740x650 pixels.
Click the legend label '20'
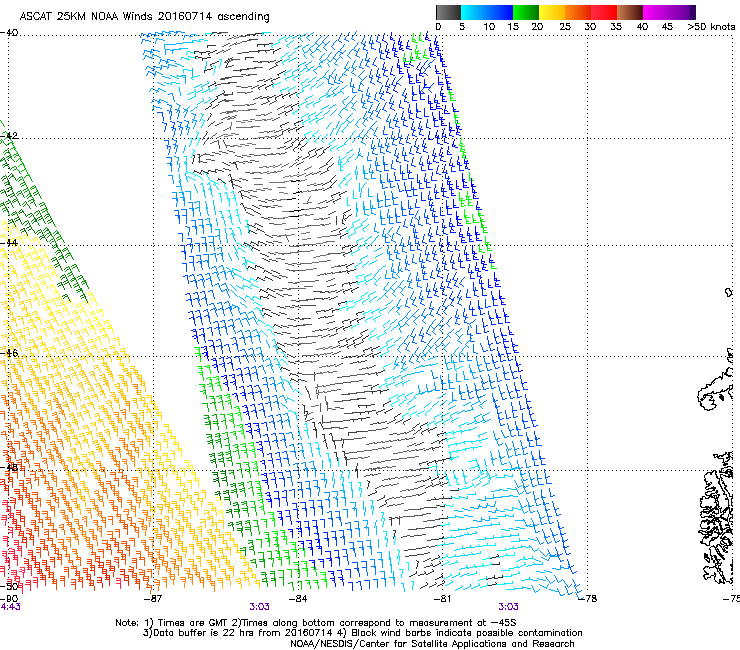click(537, 27)
